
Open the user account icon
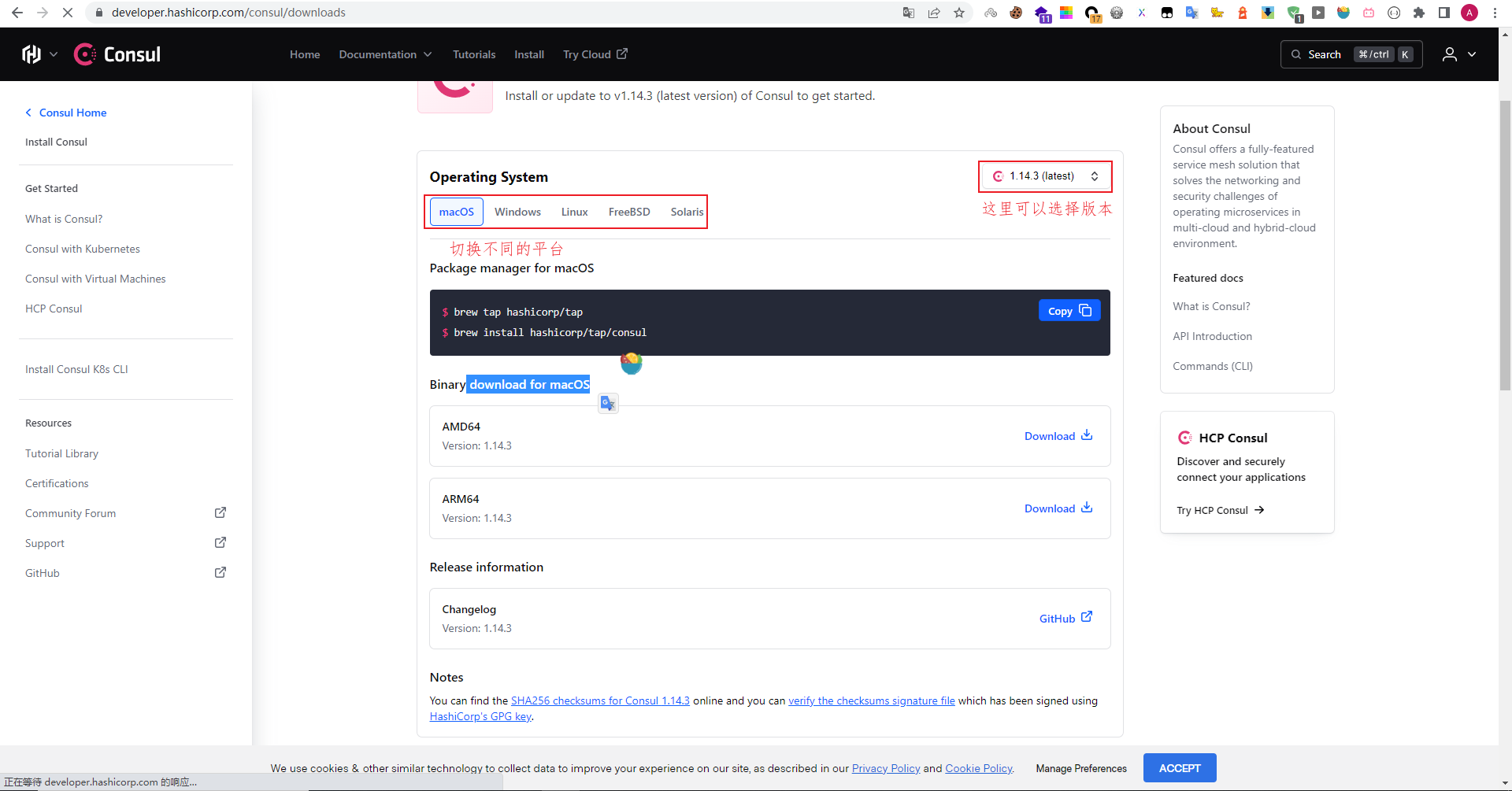coord(1449,54)
